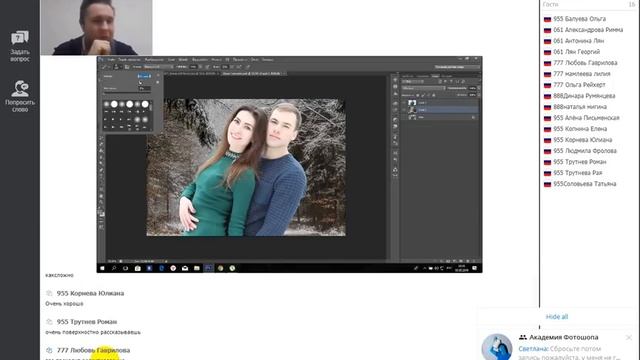640x360 pixels.
Task: Enable the airbrush build-up icon in options bar
Action: click(239, 67)
